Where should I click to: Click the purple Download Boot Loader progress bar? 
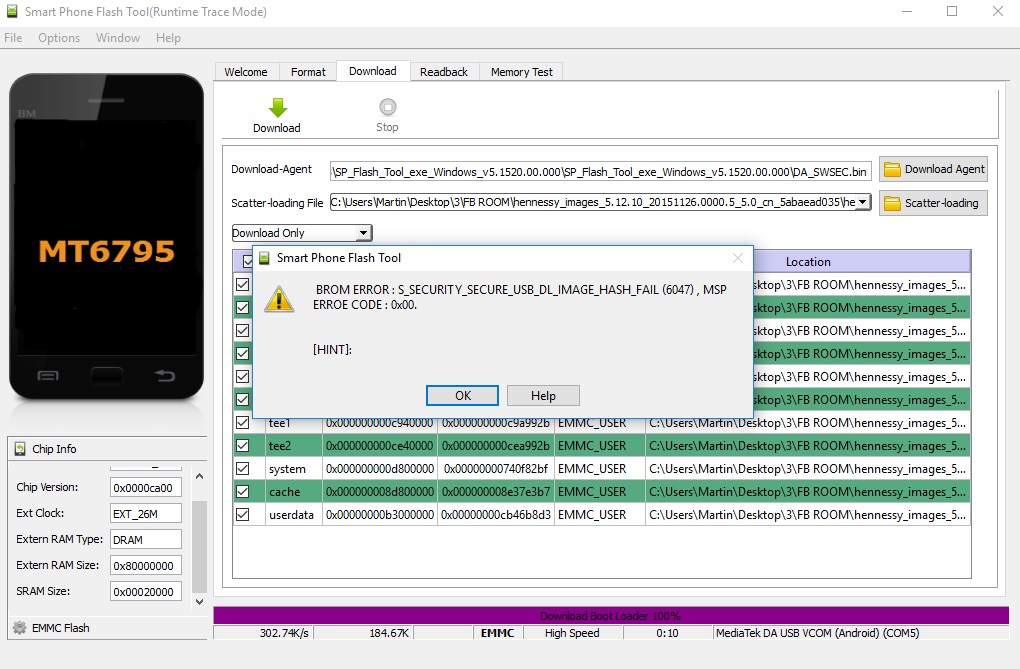[611, 616]
